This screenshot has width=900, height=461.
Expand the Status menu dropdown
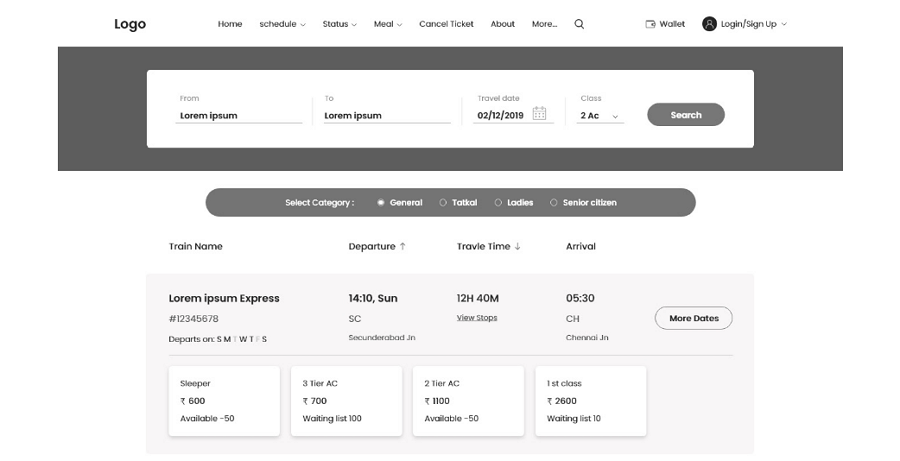tap(339, 24)
